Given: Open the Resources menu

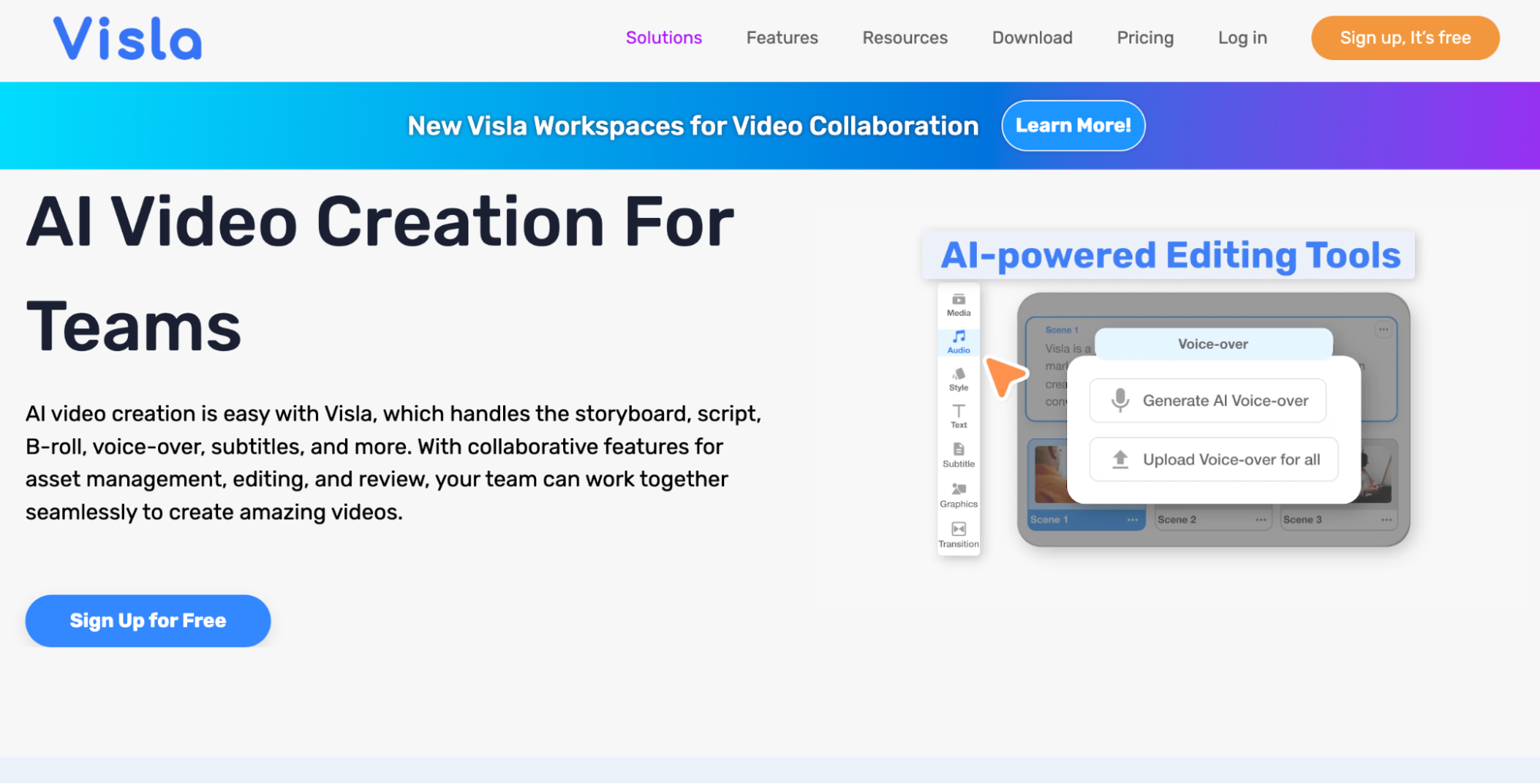Looking at the screenshot, I should [x=905, y=38].
